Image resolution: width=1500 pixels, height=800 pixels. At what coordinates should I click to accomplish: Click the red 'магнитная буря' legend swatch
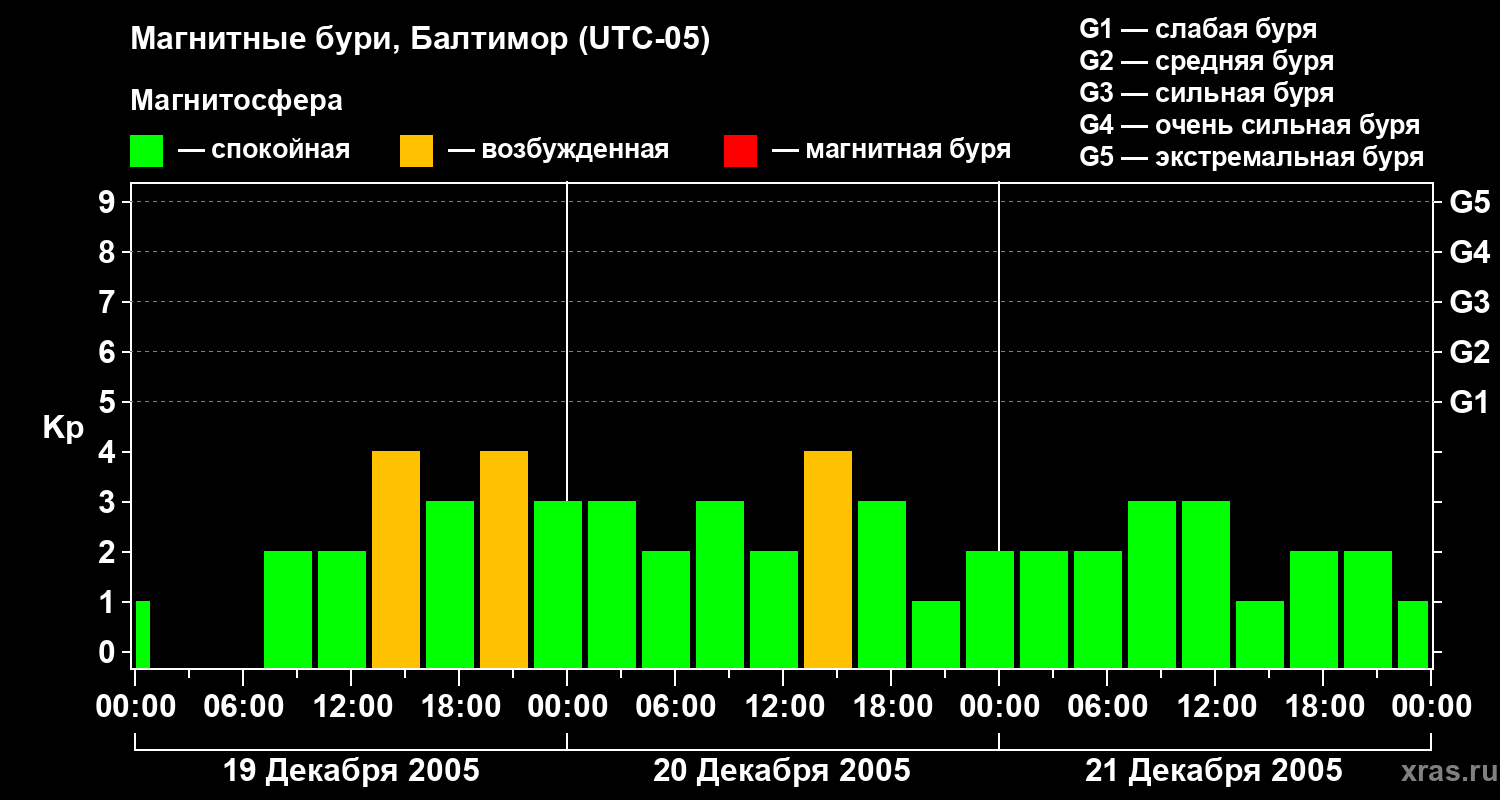740,151
